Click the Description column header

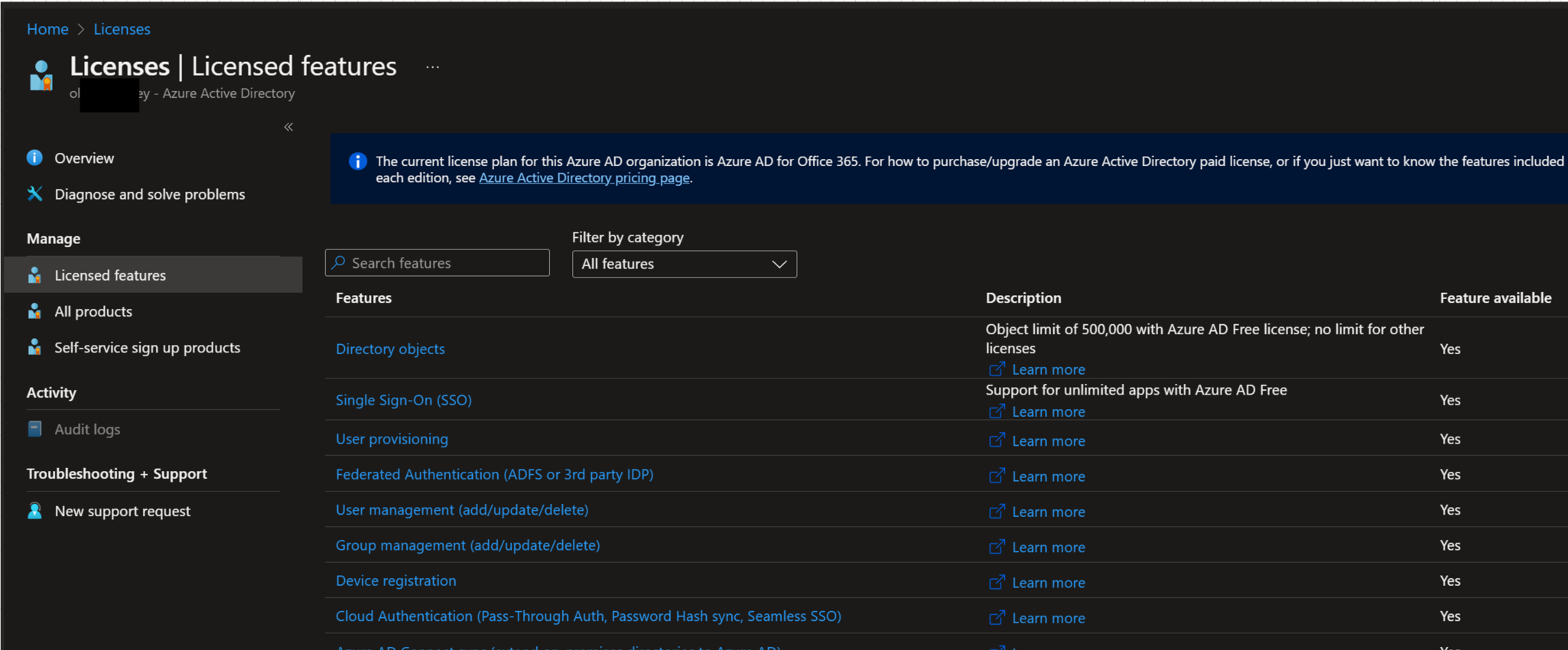(x=1023, y=297)
